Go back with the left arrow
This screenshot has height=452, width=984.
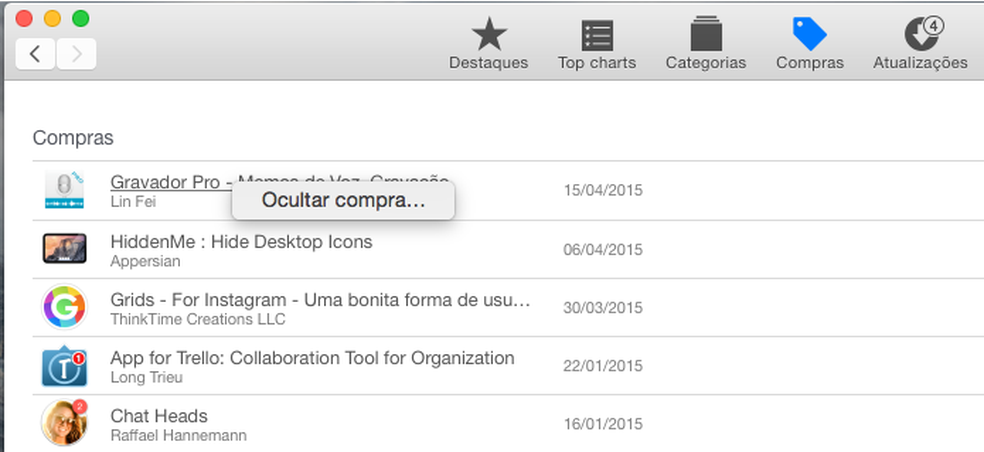click(x=35, y=54)
